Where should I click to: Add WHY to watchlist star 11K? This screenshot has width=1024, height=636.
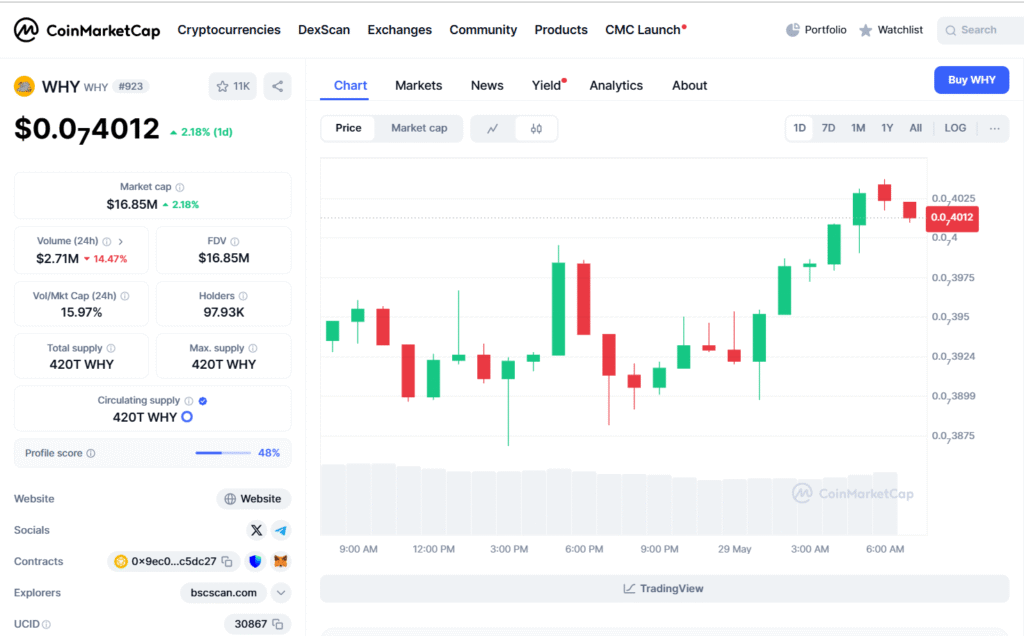click(233, 86)
